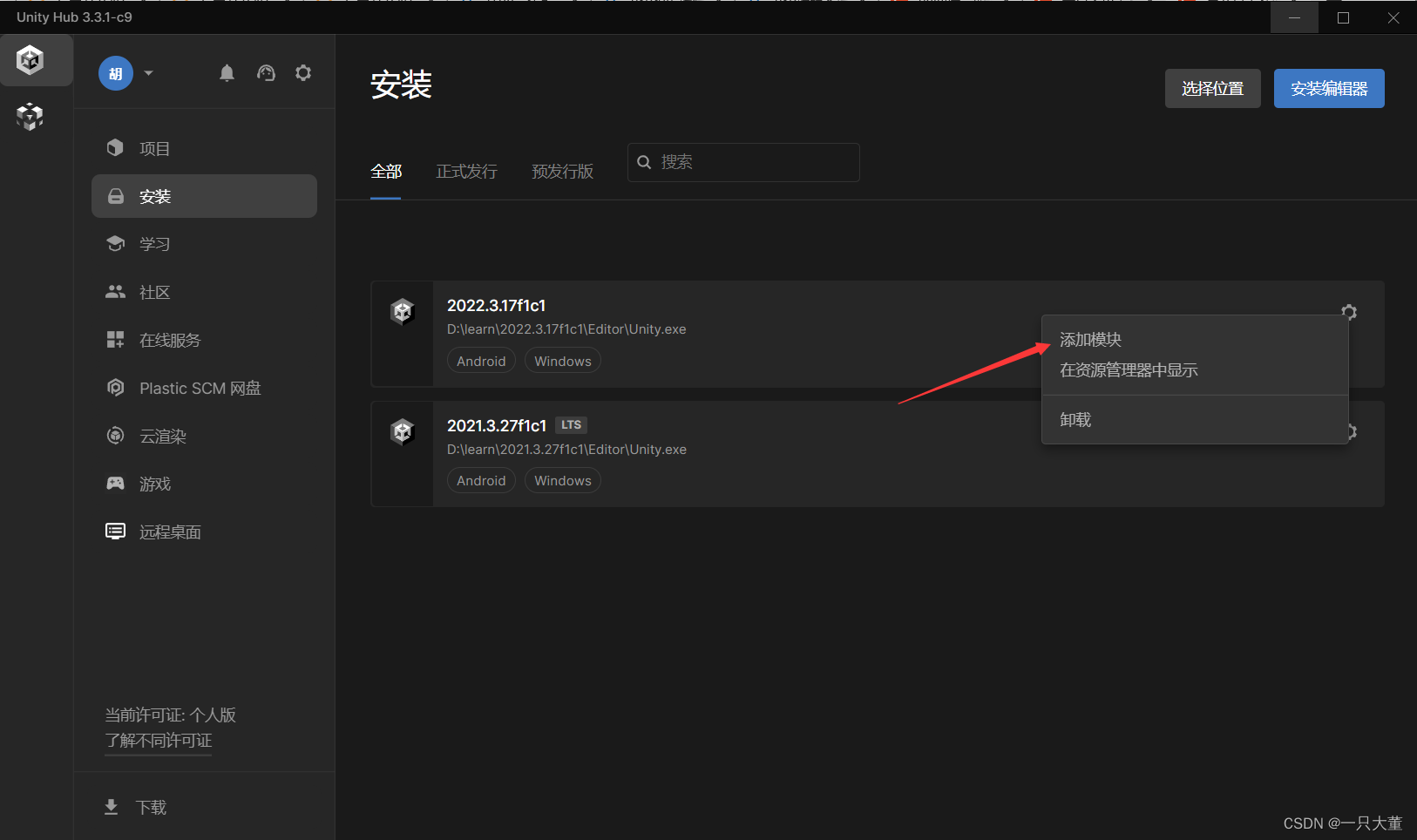Click 选择位置 button

pos(1213,89)
